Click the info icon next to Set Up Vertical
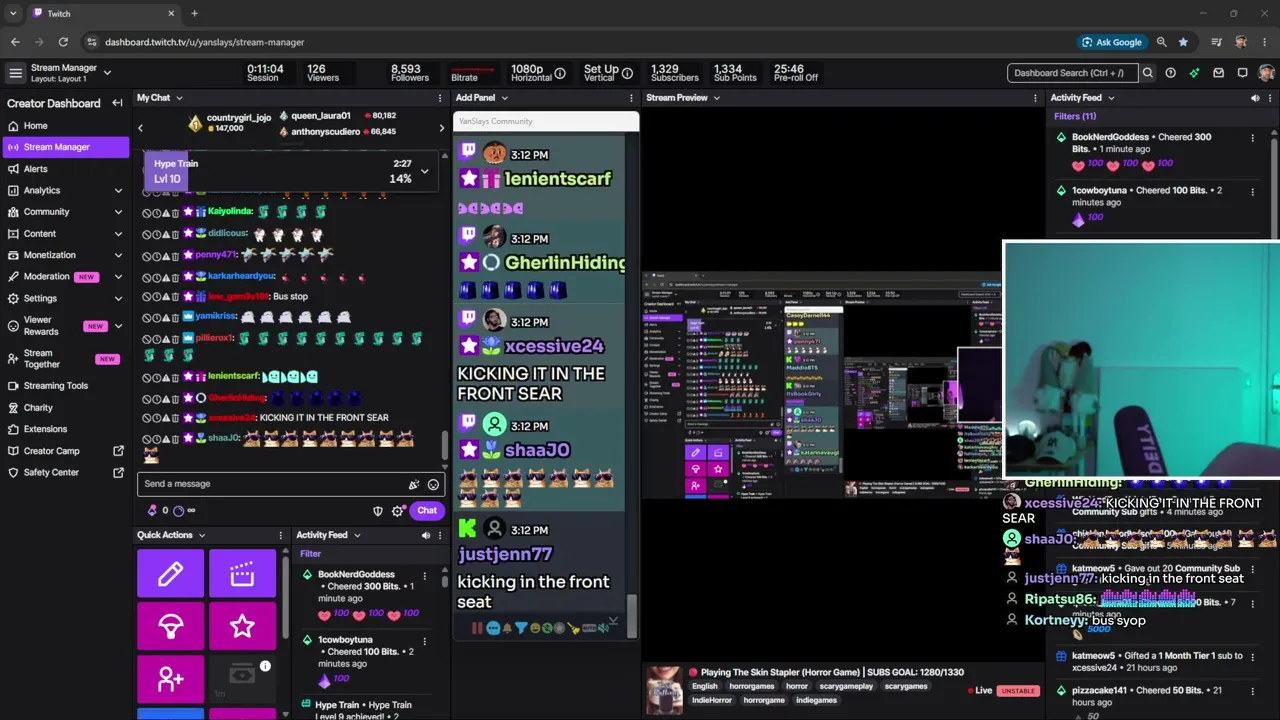The image size is (1280, 720). (627, 73)
